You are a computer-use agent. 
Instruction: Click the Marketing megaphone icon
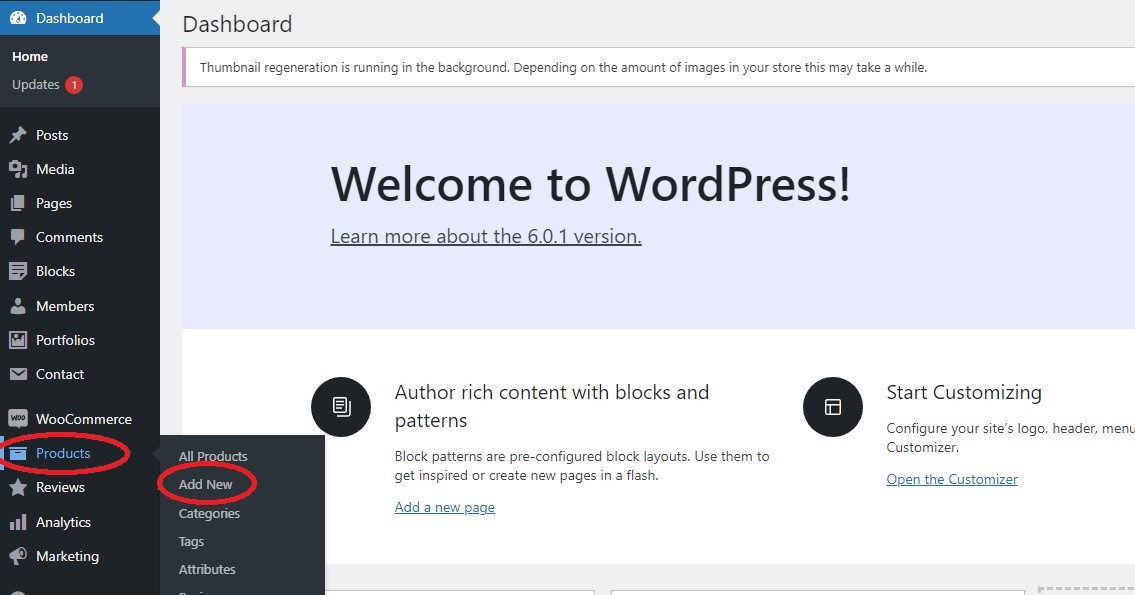pyautogui.click(x=18, y=557)
